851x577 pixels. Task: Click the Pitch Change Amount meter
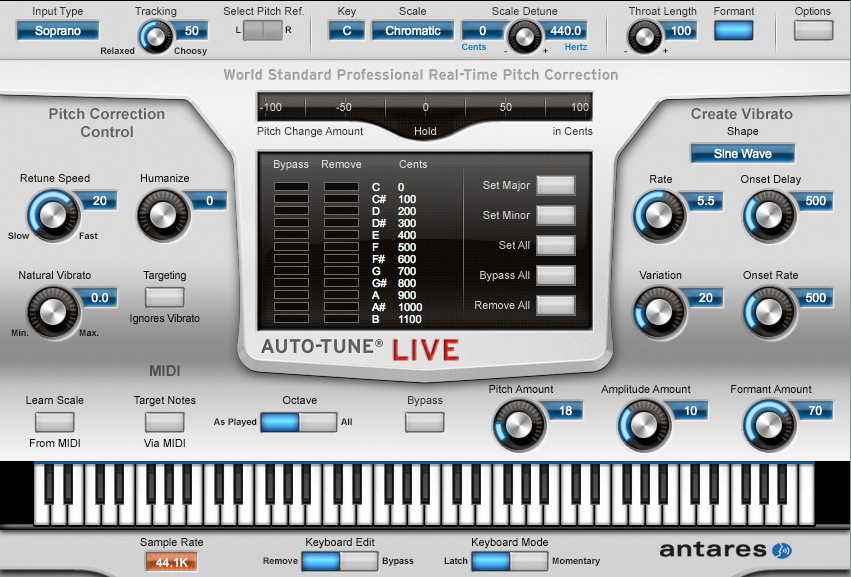point(425,107)
